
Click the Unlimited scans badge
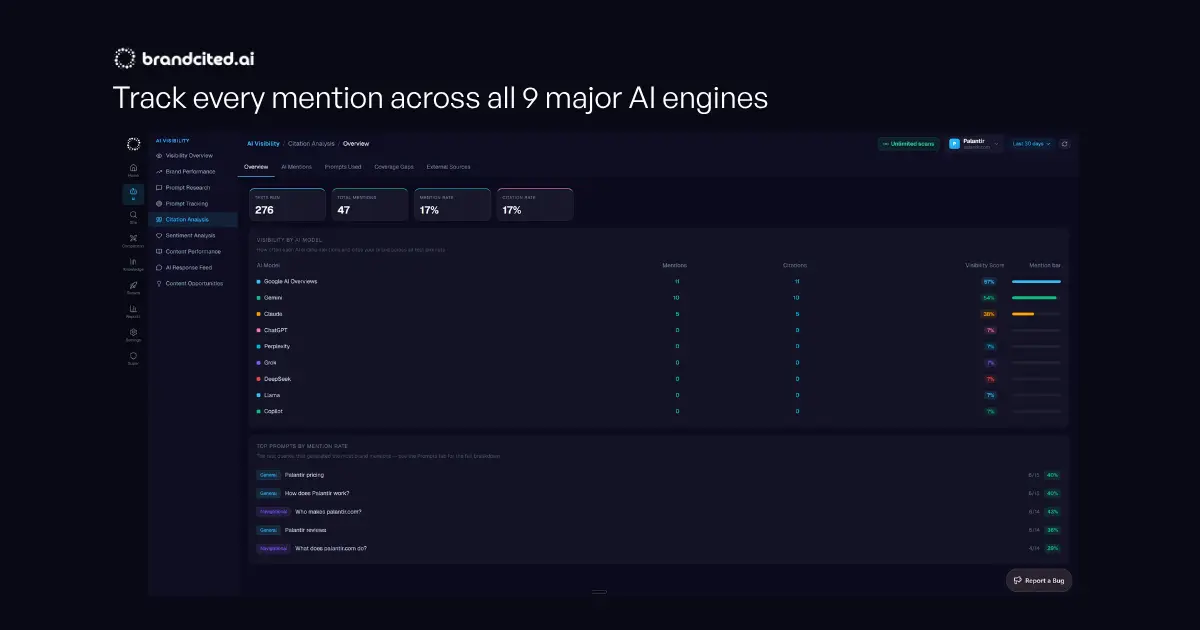909,144
